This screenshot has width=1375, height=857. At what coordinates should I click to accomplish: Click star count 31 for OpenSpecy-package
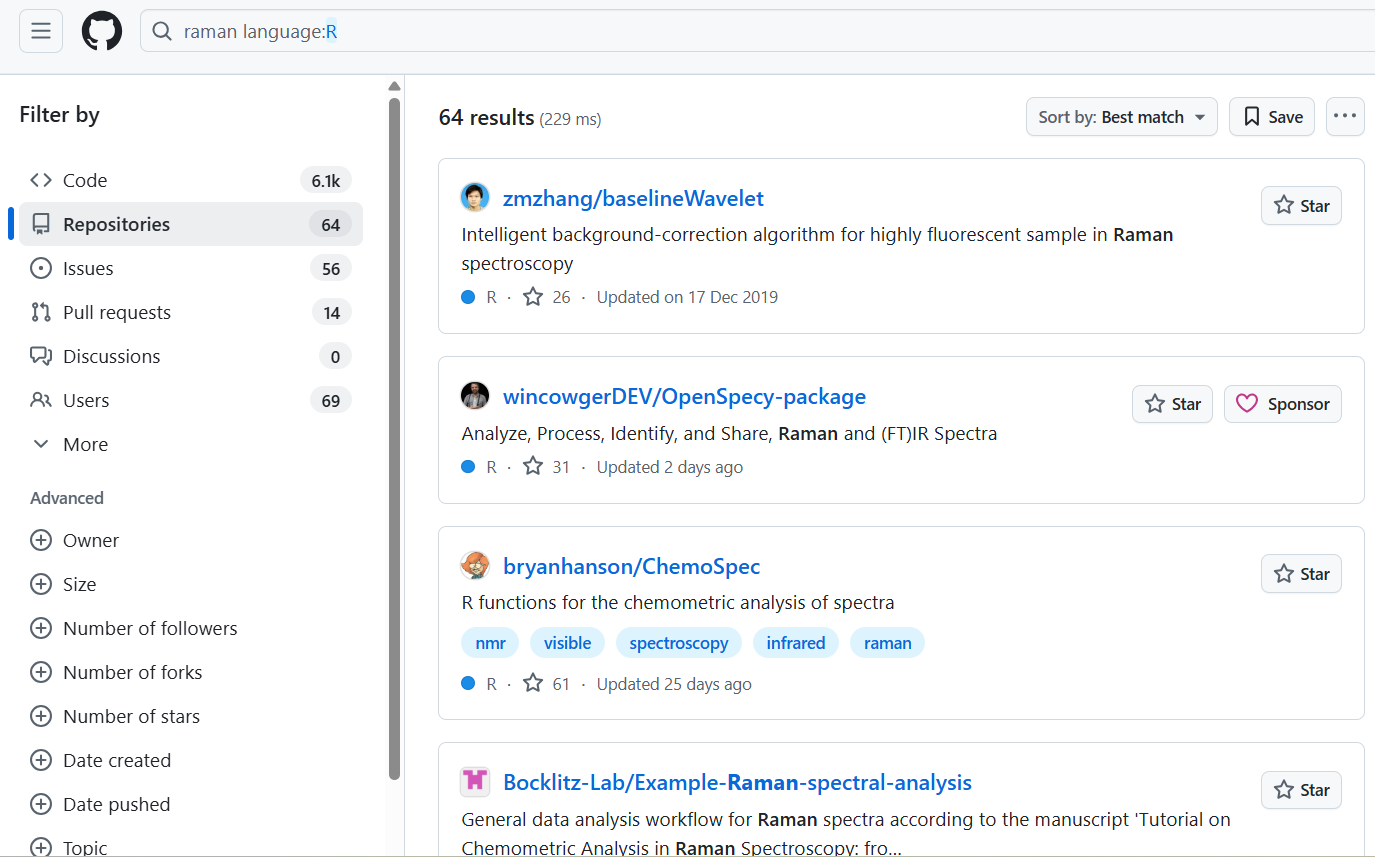[547, 467]
